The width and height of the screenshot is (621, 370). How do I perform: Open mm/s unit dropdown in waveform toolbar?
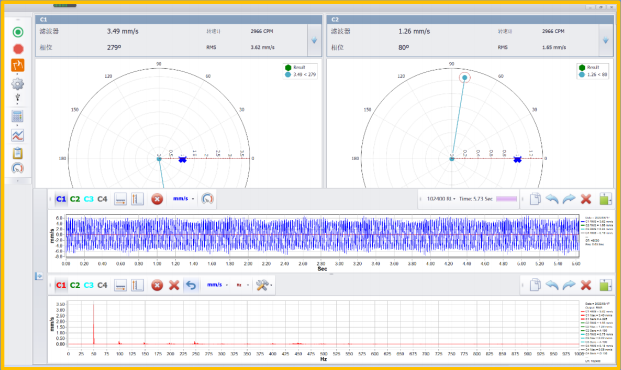coord(183,198)
